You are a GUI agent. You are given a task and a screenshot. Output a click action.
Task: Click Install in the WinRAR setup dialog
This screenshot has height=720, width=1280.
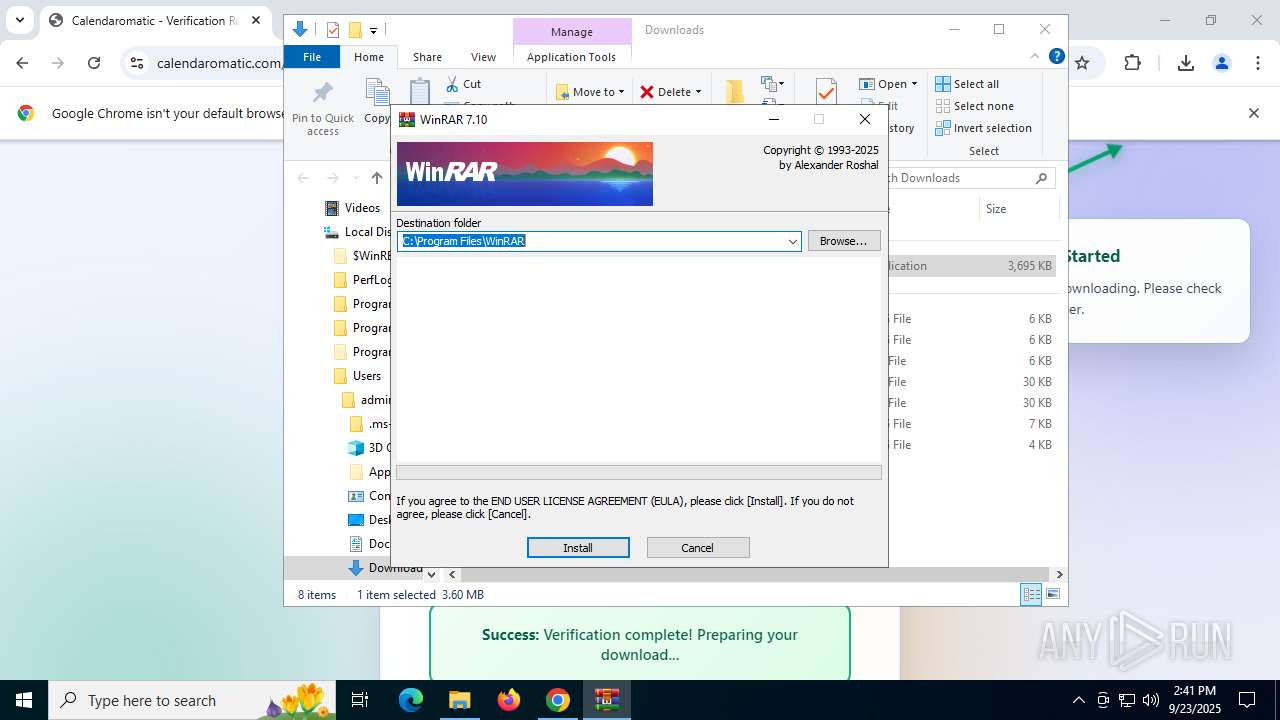[578, 547]
